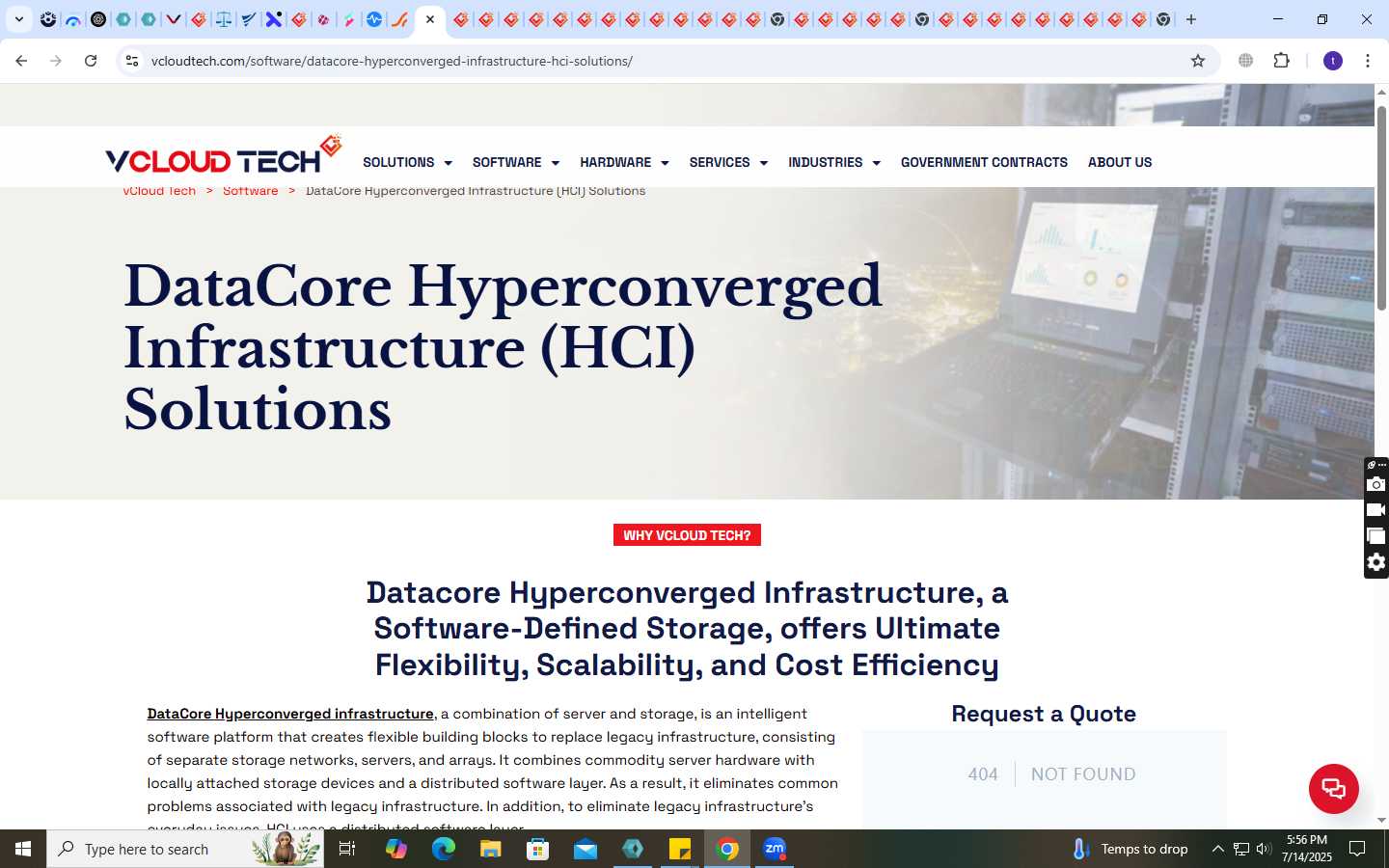1389x868 pixels.
Task: Click the globe icon beside address bar
Action: [x=1246, y=61]
